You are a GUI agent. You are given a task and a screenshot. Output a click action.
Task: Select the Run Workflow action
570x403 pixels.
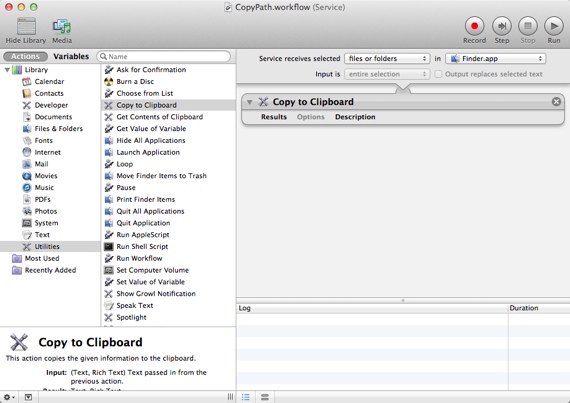(x=139, y=258)
